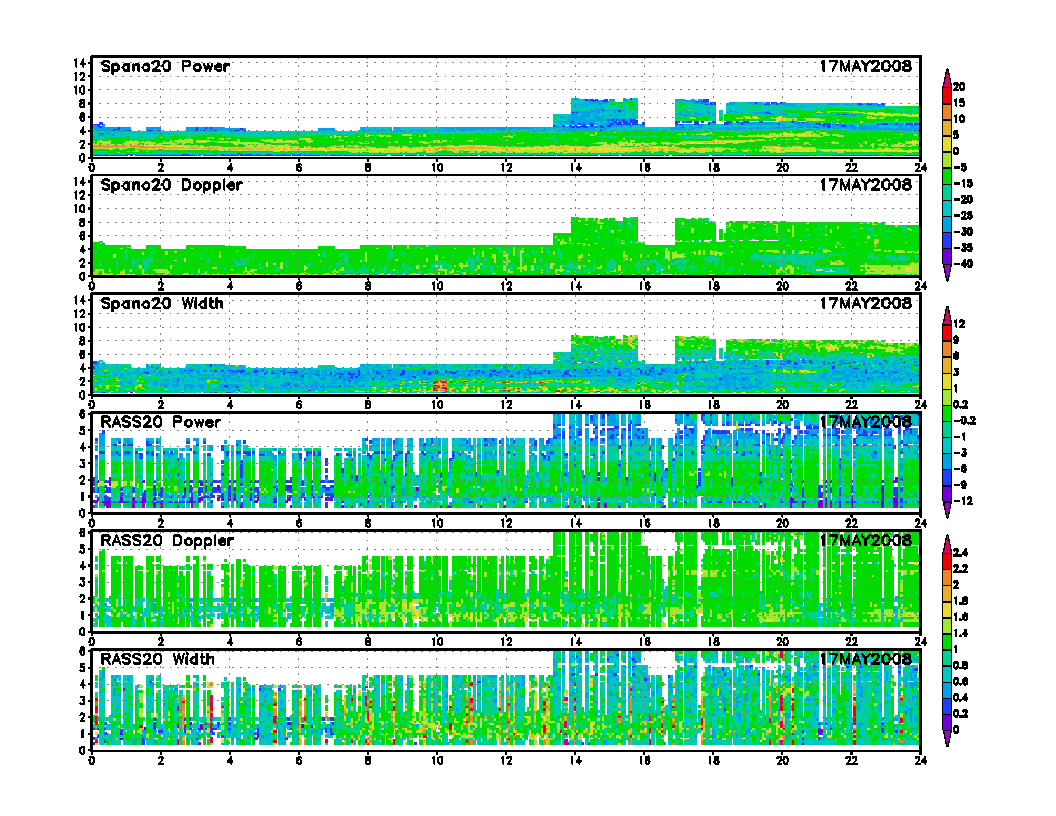Select the purple bottom arrow of the bottom colorbar
Viewport: 1056px width, 816px height.
pos(947,738)
